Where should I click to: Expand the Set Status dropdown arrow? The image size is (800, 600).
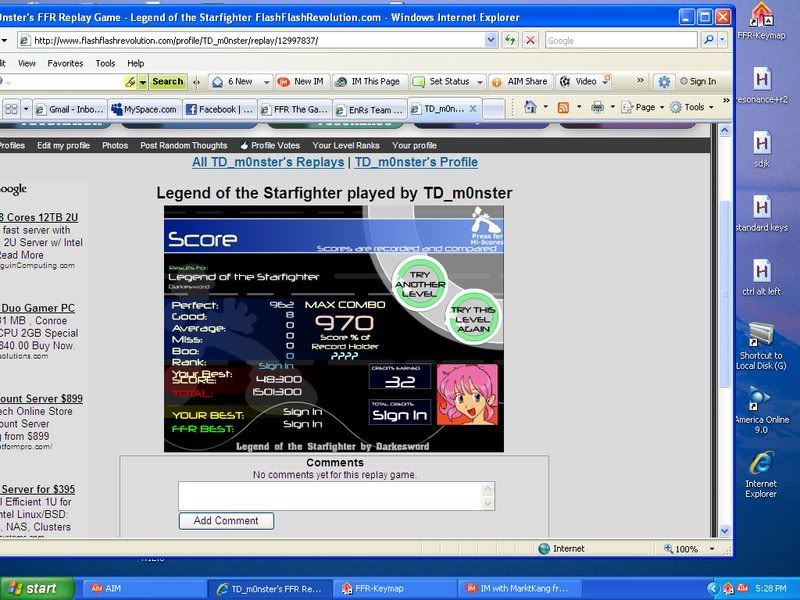click(480, 82)
